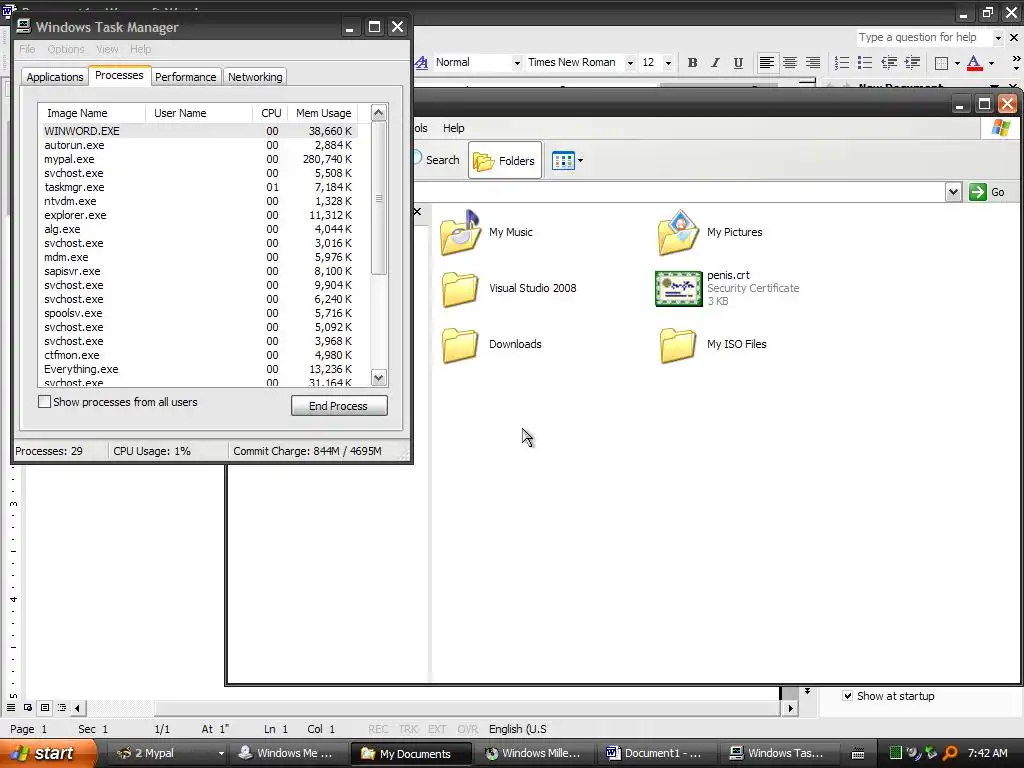Image resolution: width=1024 pixels, height=768 pixels.
Task: Sort processes by Mem Usage column
Action: tap(323, 113)
